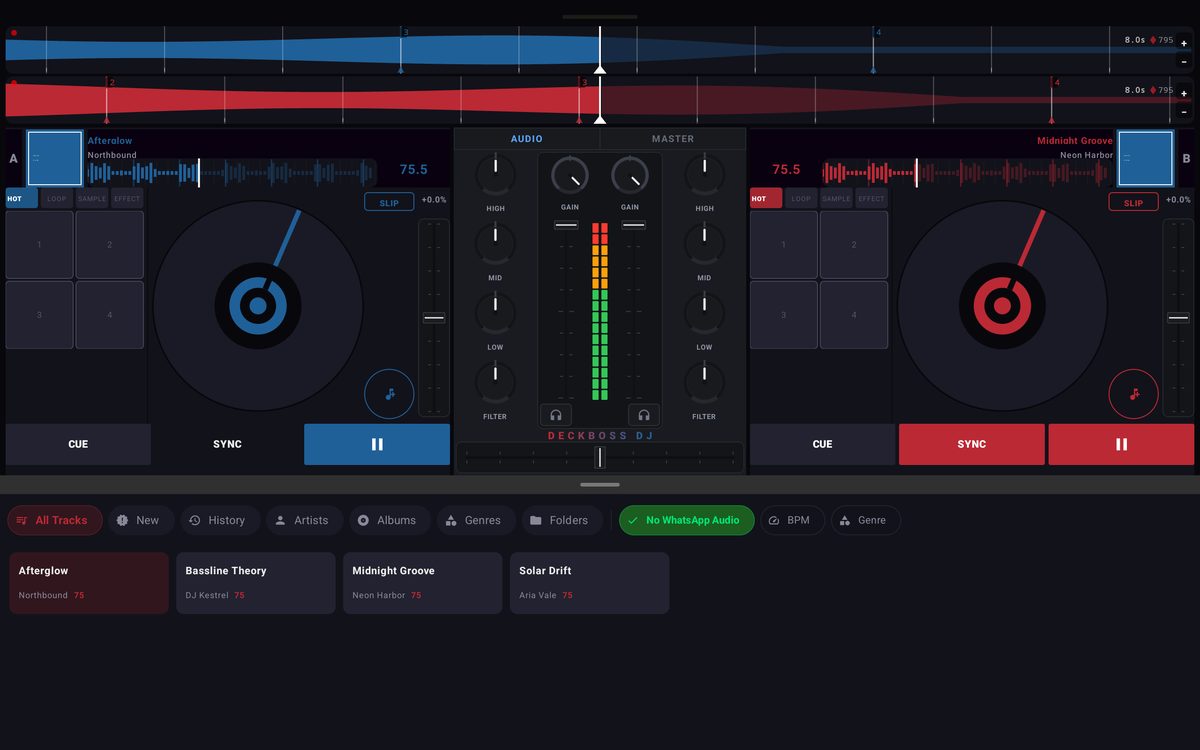Viewport: 1200px width, 750px height.
Task: Zoom out the blue waveform with minus
Action: point(1184,61)
